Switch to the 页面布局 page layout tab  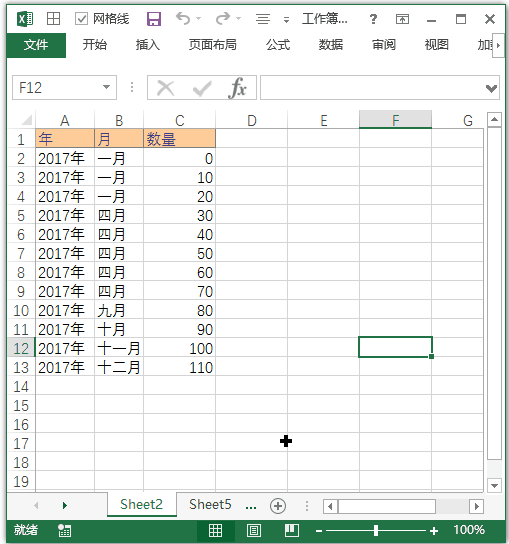click(213, 45)
